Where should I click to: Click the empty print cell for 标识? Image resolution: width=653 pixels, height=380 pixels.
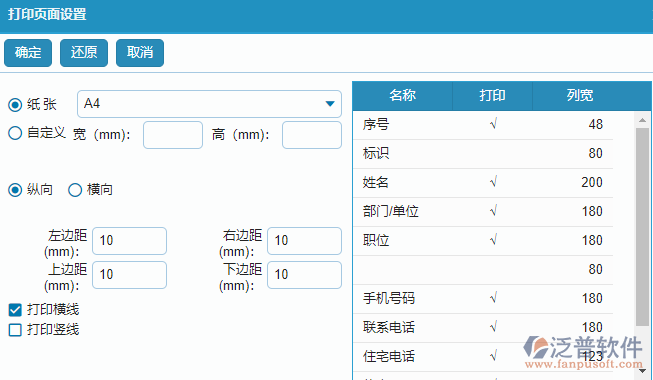[493, 154]
